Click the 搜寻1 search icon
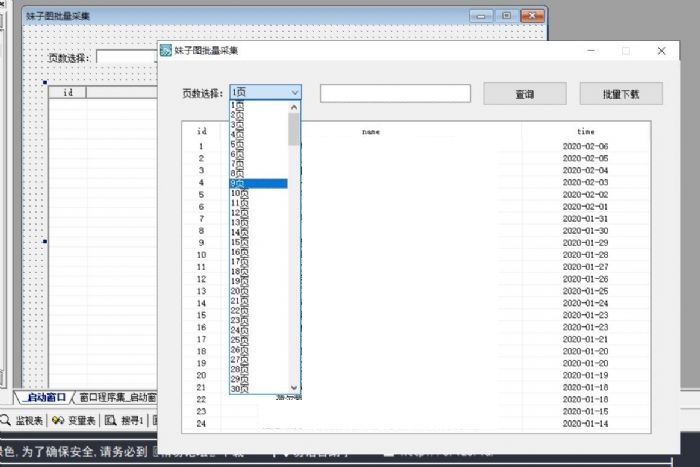The image size is (700, 467). tap(109, 420)
